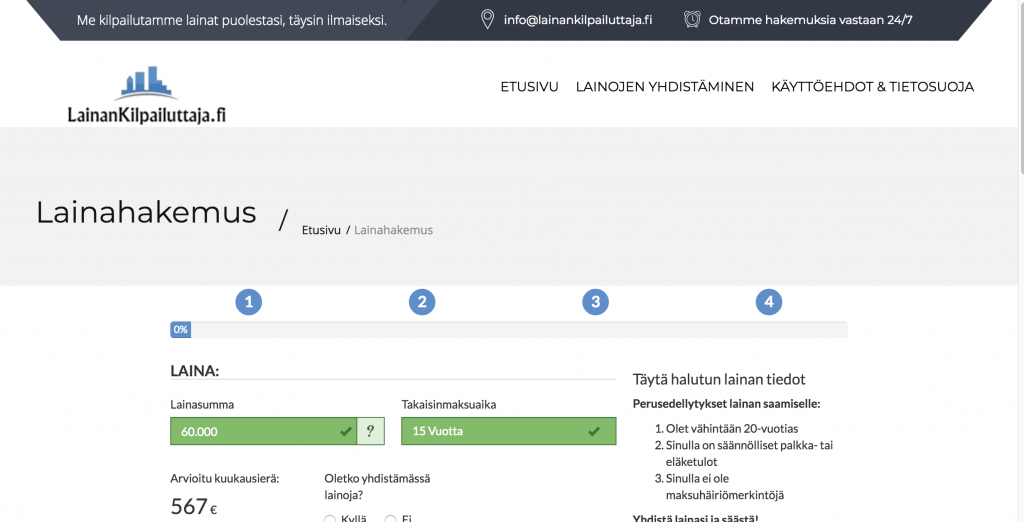Click the question mark help icon beside Lainasumma
This screenshot has height=522, width=1024.
click(370, 431)
